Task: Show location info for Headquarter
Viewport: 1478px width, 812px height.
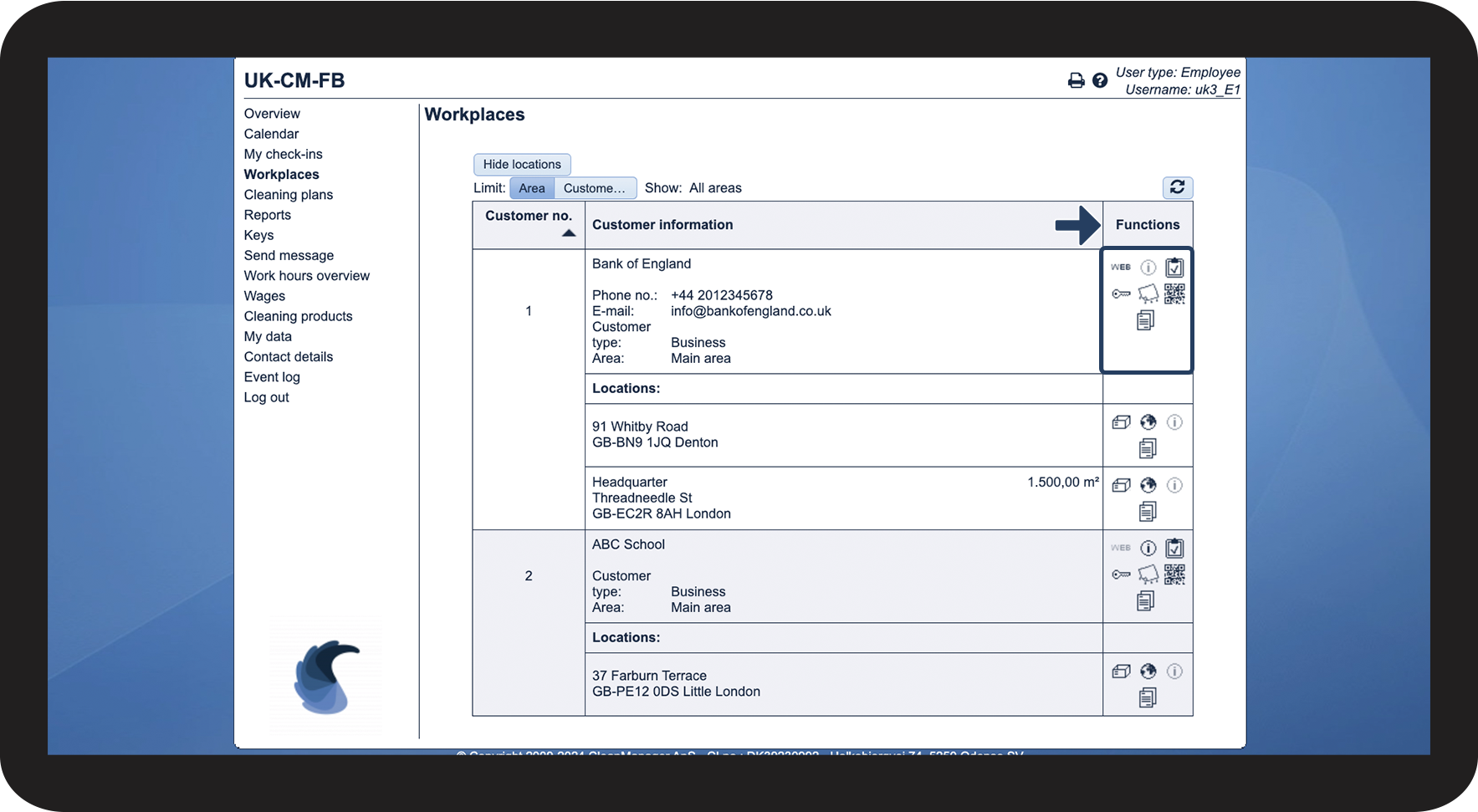Action: tap(1174, 485)
